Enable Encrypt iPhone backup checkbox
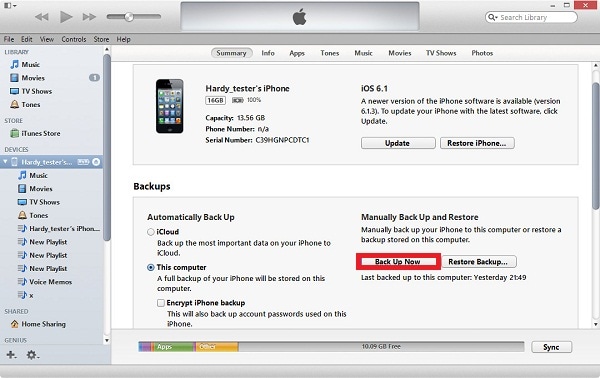Viewport: 600px width, 378px height. coord(161,303)
